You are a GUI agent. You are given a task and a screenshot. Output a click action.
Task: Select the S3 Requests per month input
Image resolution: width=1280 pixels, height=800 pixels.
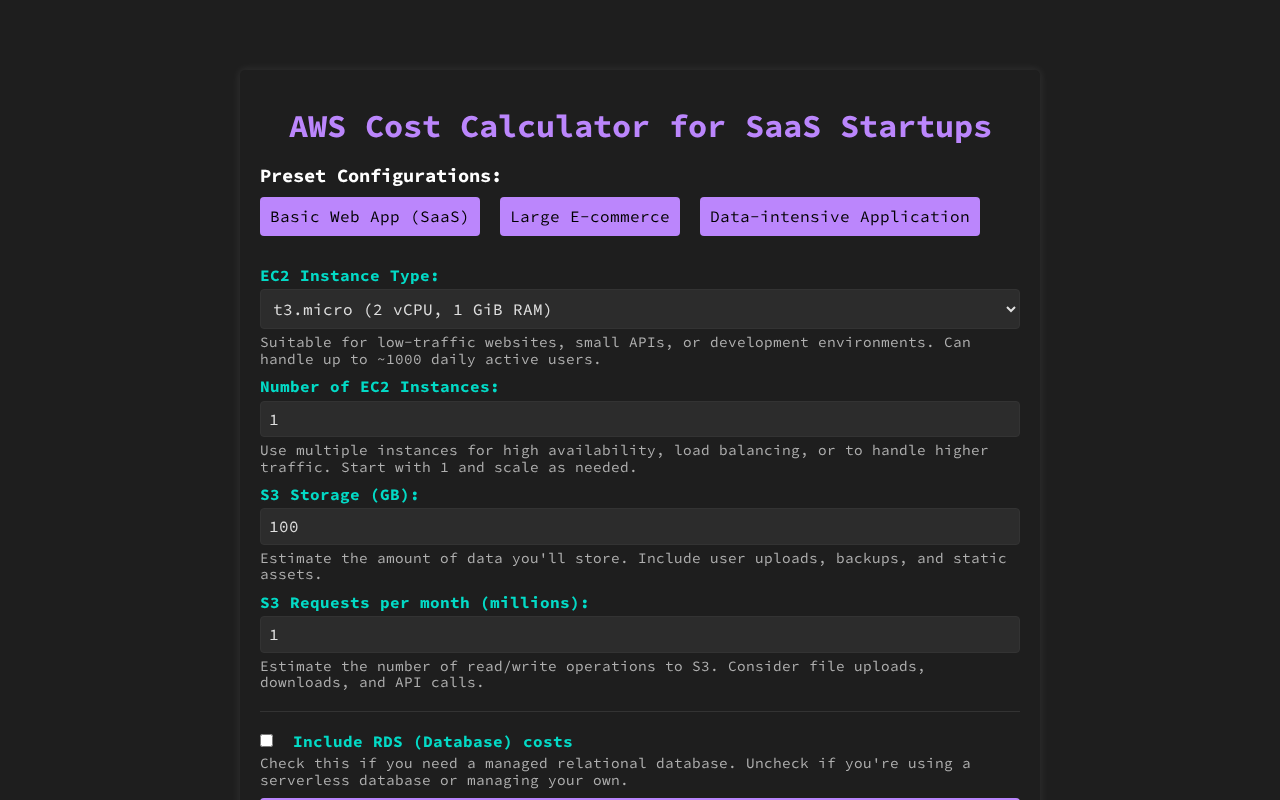[639, 635]
